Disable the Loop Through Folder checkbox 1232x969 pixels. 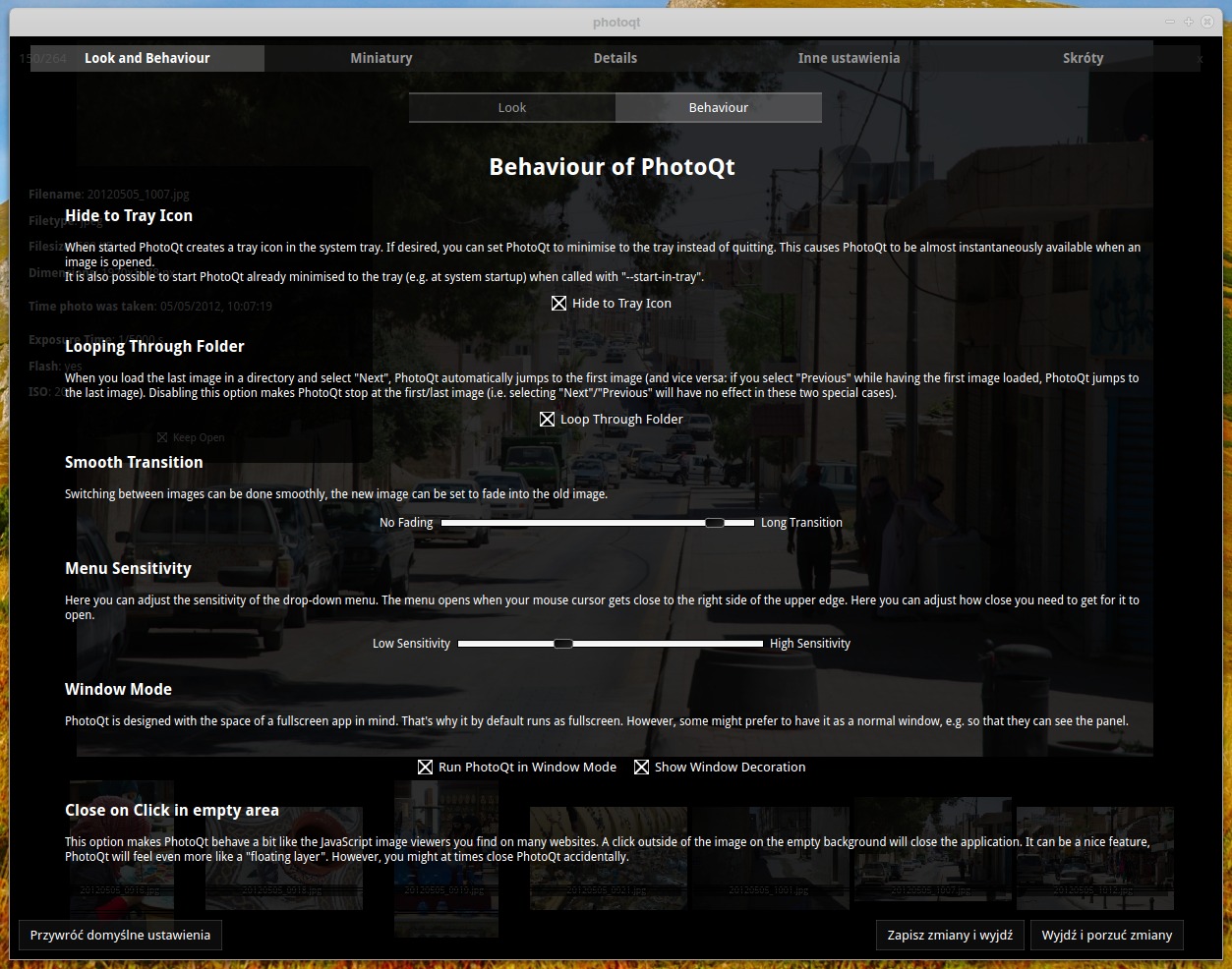click(x=547, y=420)
